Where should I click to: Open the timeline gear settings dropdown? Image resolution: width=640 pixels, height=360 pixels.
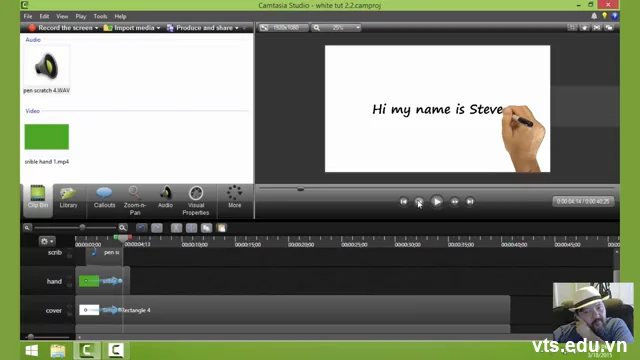pyautogui.click(x=47, y=241)
